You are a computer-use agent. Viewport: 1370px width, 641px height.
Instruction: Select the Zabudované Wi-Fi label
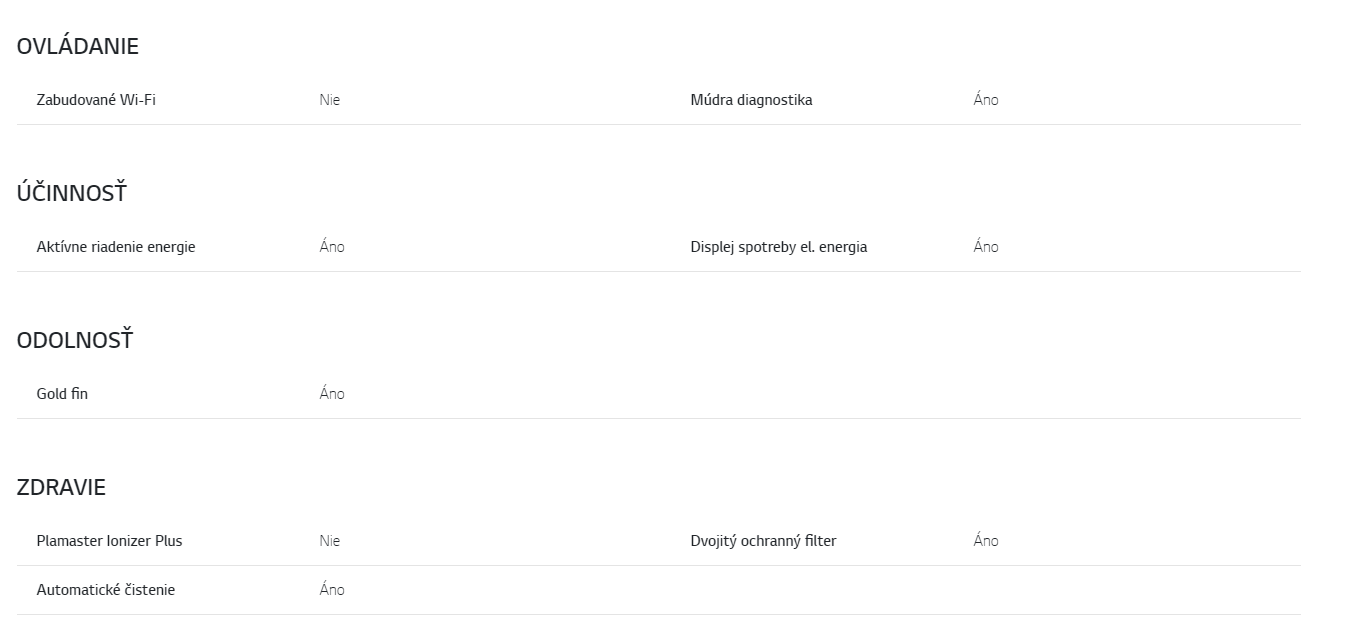96,100
